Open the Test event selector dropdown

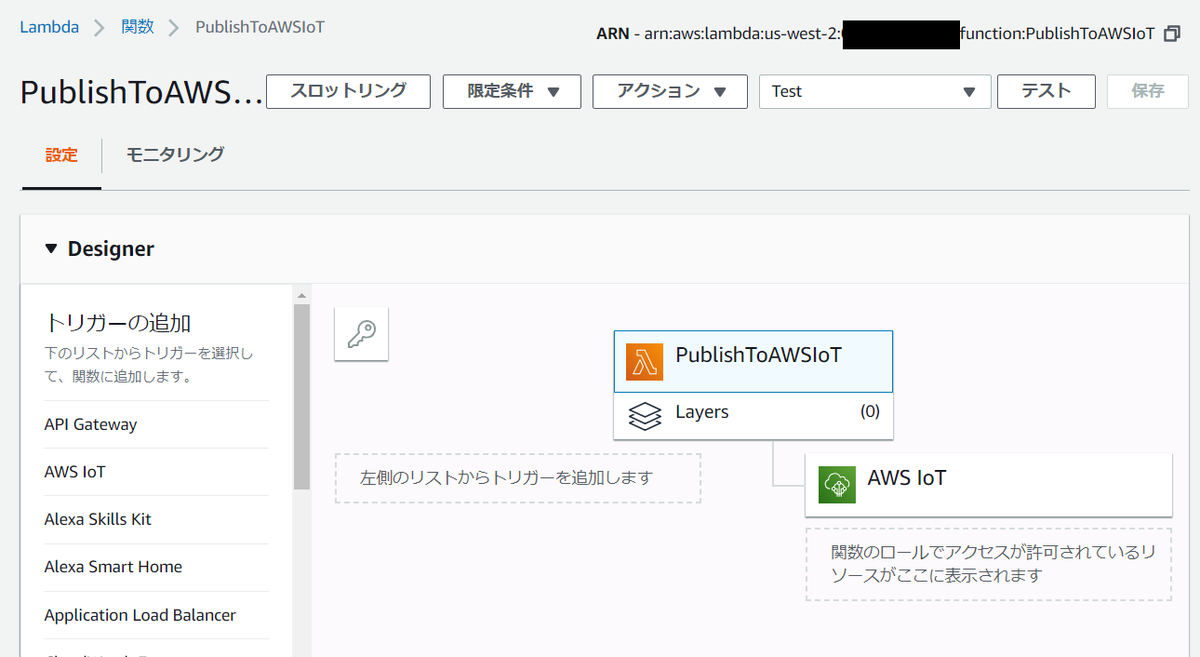(x=875, y=91)
